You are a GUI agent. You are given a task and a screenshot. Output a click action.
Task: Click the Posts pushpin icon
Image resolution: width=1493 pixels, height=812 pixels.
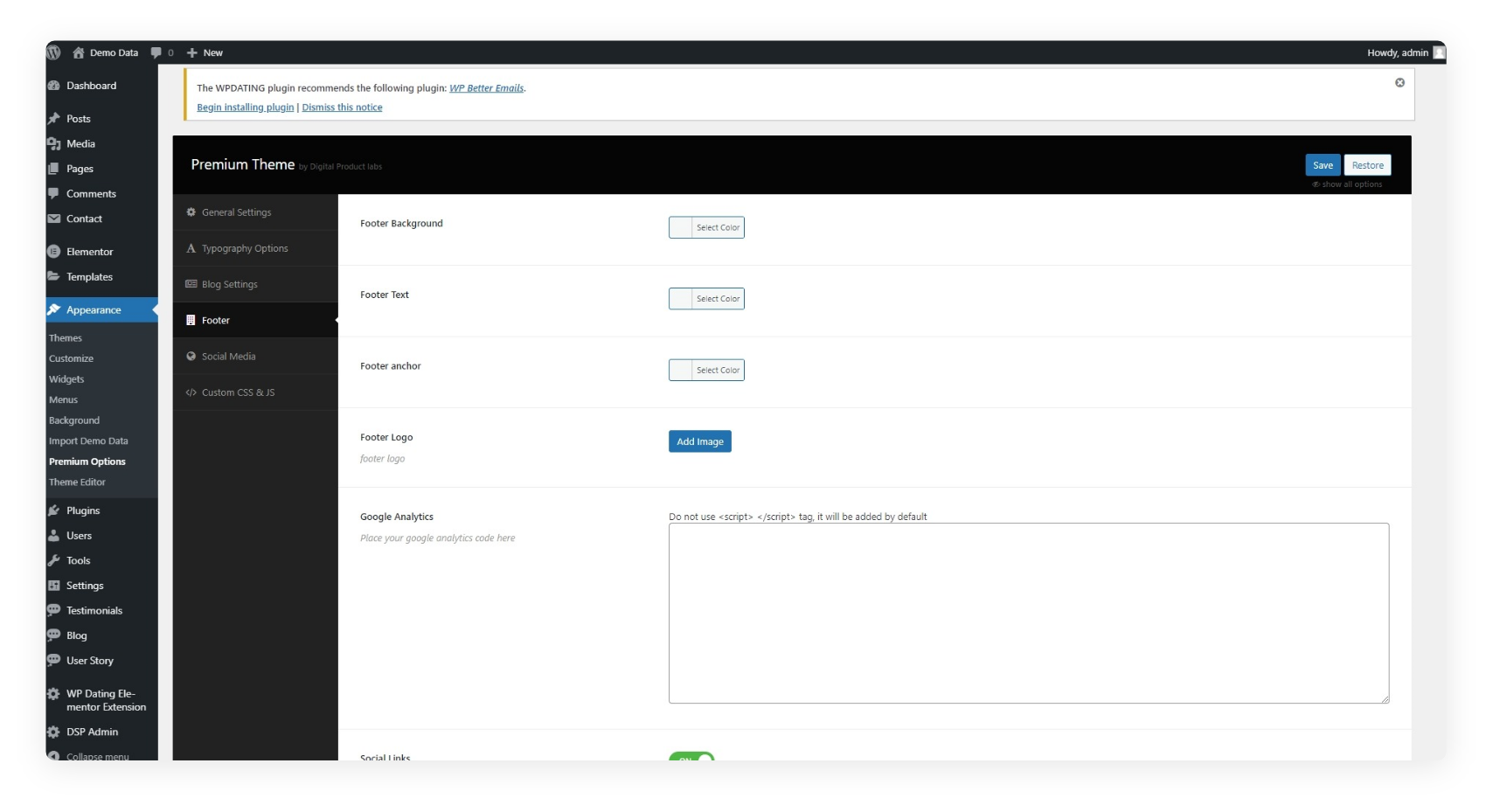(x=54, y=119)
